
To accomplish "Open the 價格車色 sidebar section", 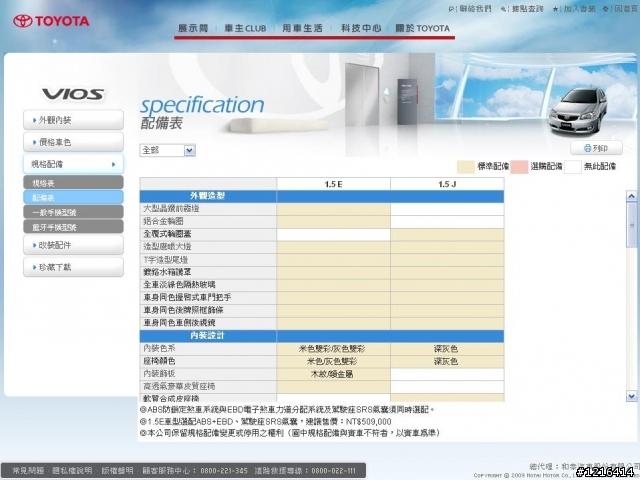I will (x=73, y=142).
